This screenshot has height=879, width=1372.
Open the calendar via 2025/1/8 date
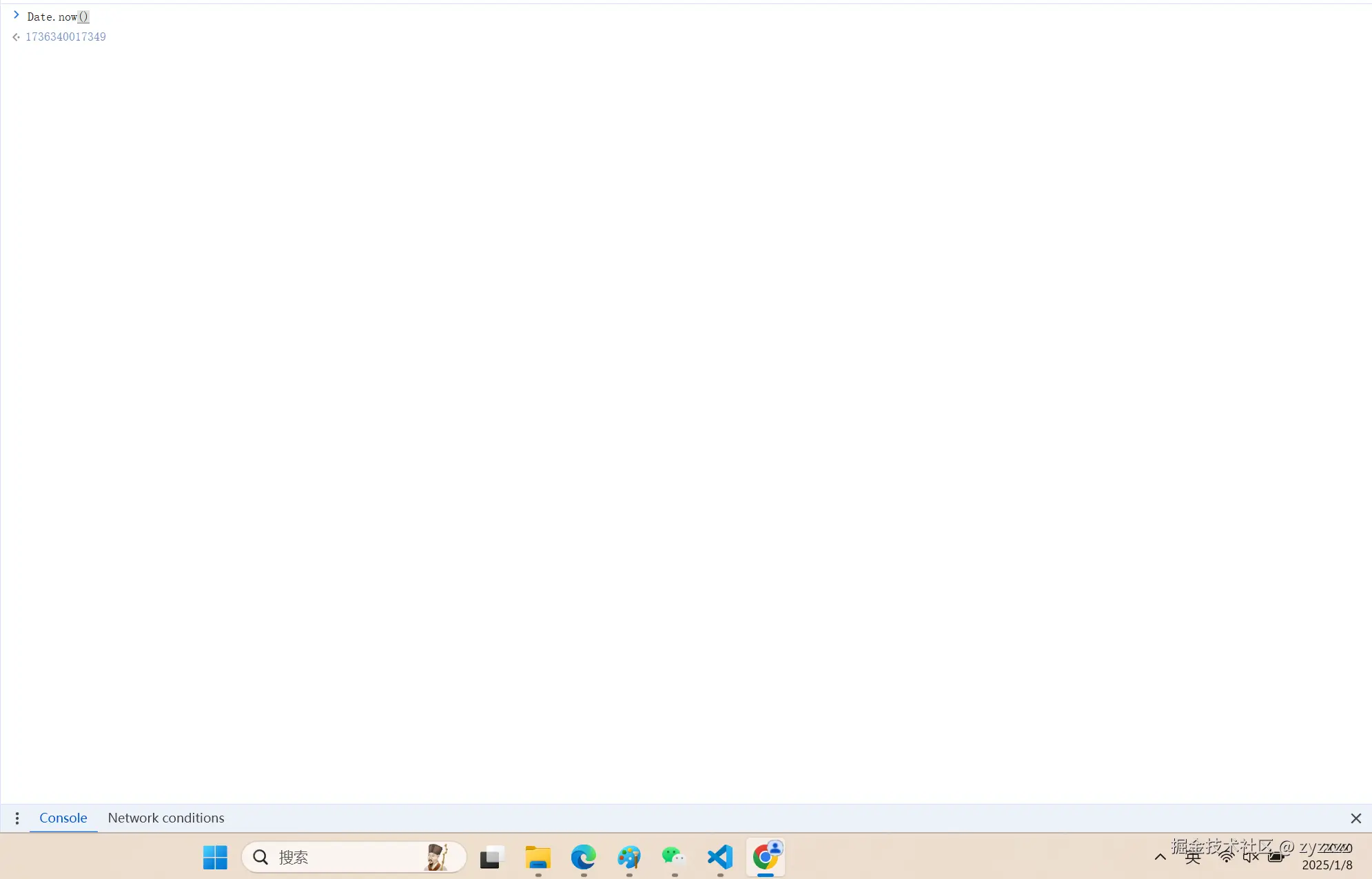1327,865
